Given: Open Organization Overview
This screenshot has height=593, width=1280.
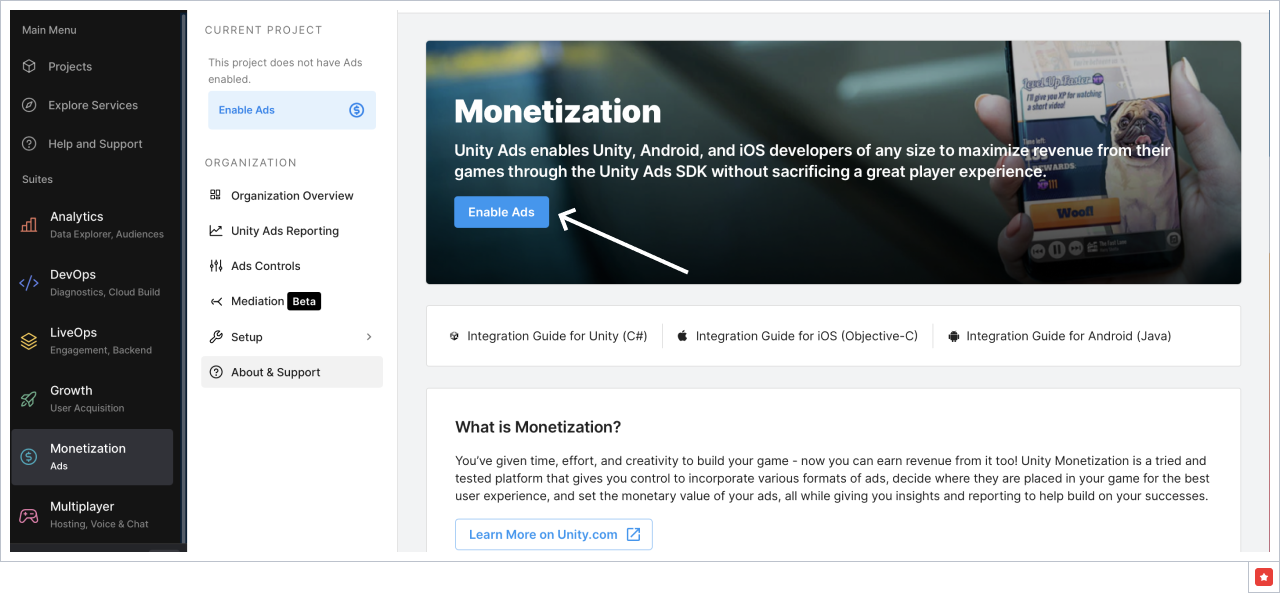Looking at the screenshot, I should pos(292,195).
